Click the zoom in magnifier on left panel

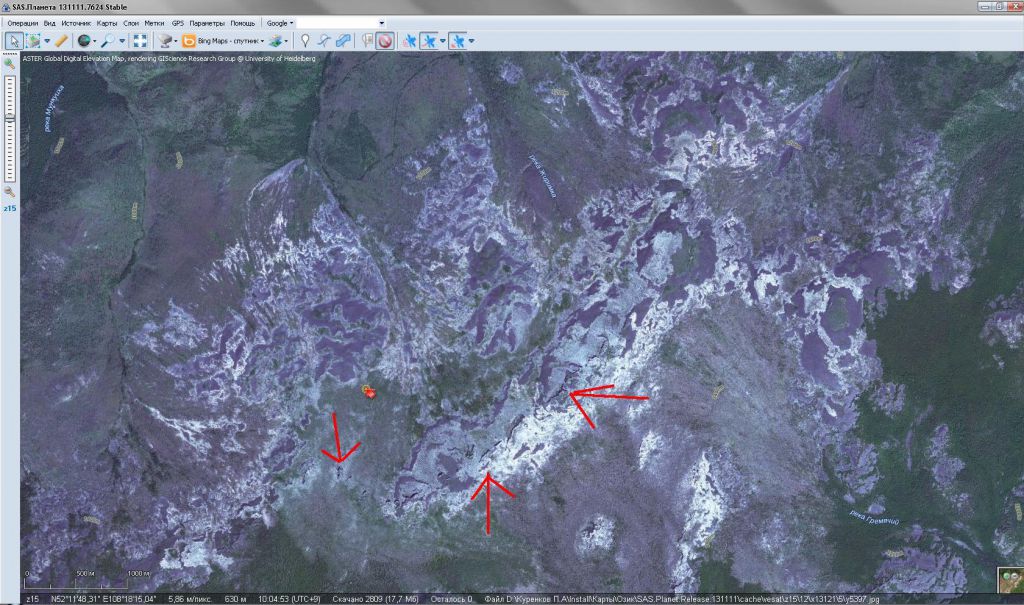[x=9, y=64]
